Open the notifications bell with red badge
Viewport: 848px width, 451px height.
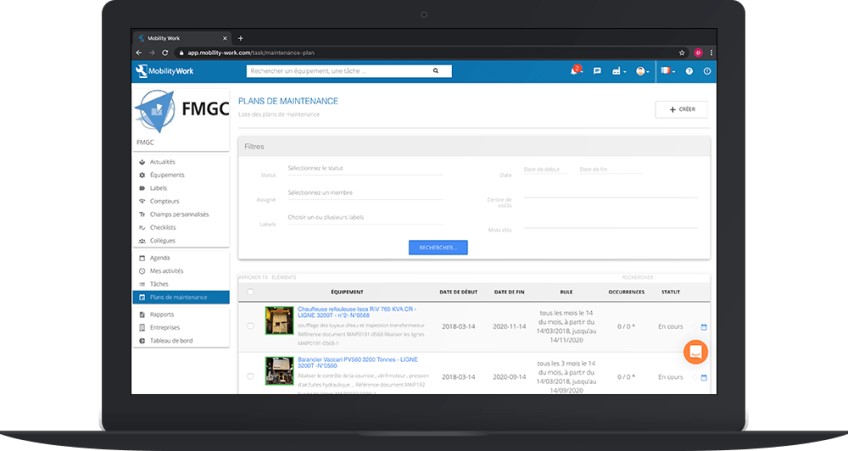576,71
